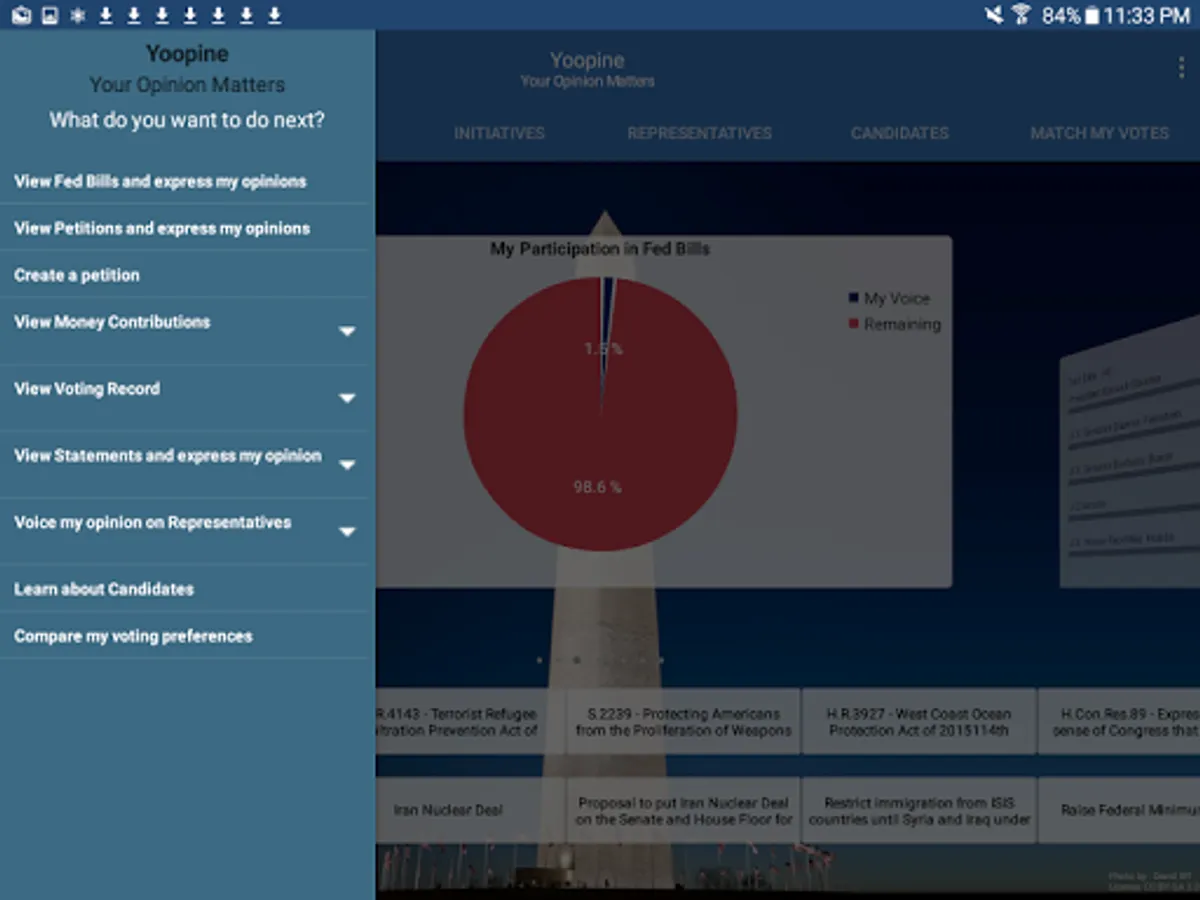1200x900 pixels.
Task: Open the partially visible representatives list card
Action: coord(1130,450)
